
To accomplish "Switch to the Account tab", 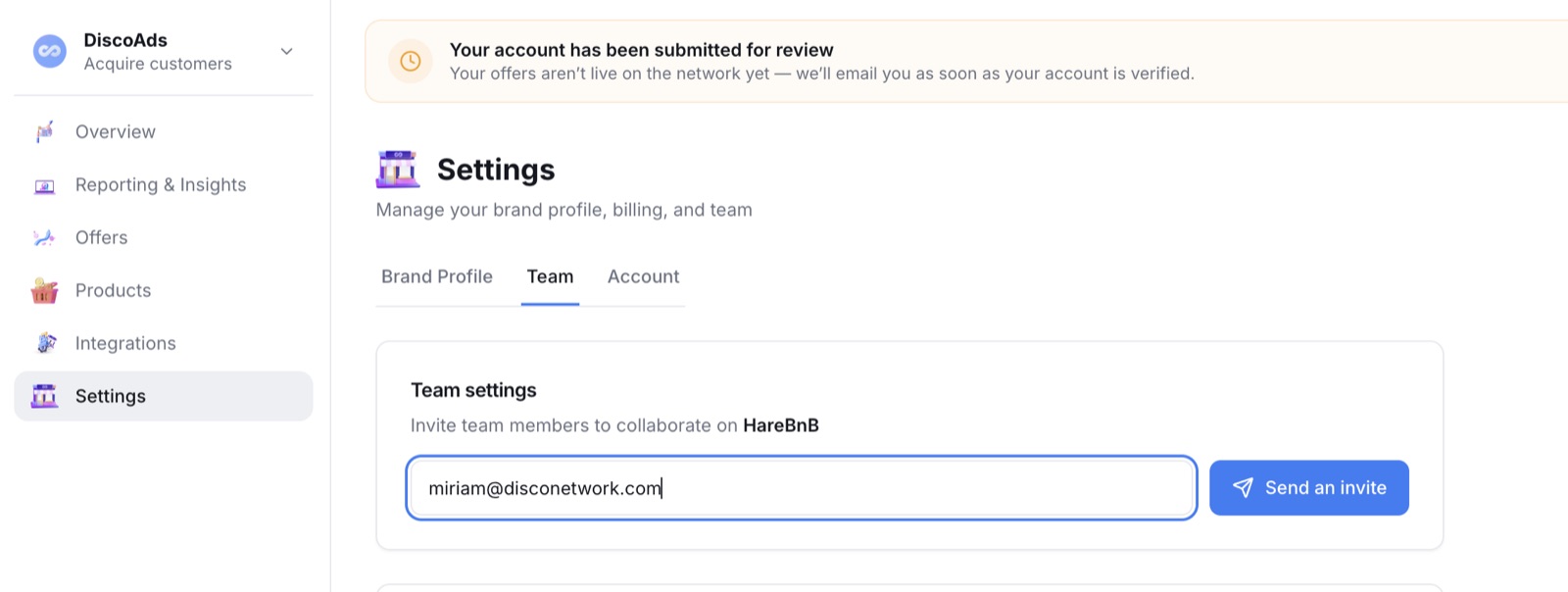I will [643, 276].
